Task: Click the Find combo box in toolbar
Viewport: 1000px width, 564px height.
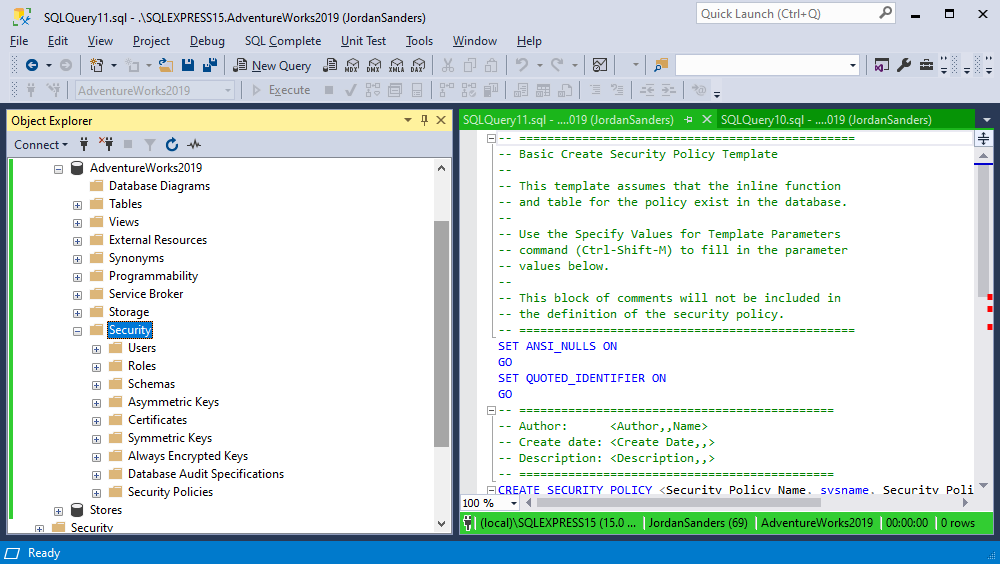Action: tap(767, 65)
